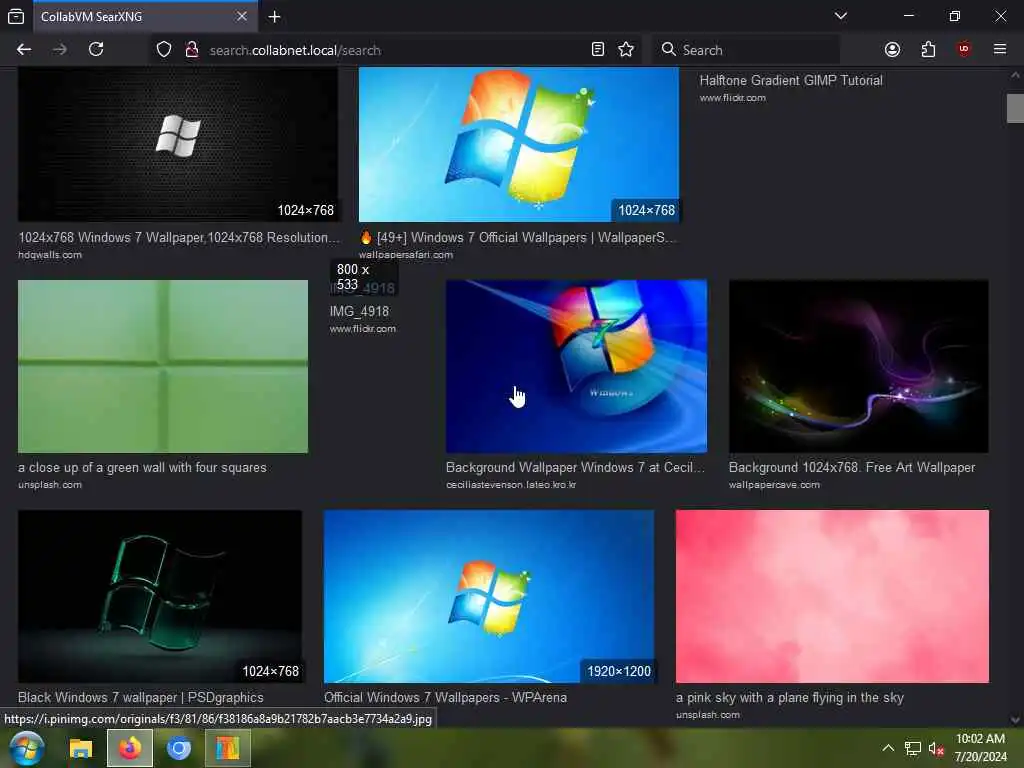Reload the current page
Image resolution: width=1024 pixels, height=768 pixels.
pos(96,50)
